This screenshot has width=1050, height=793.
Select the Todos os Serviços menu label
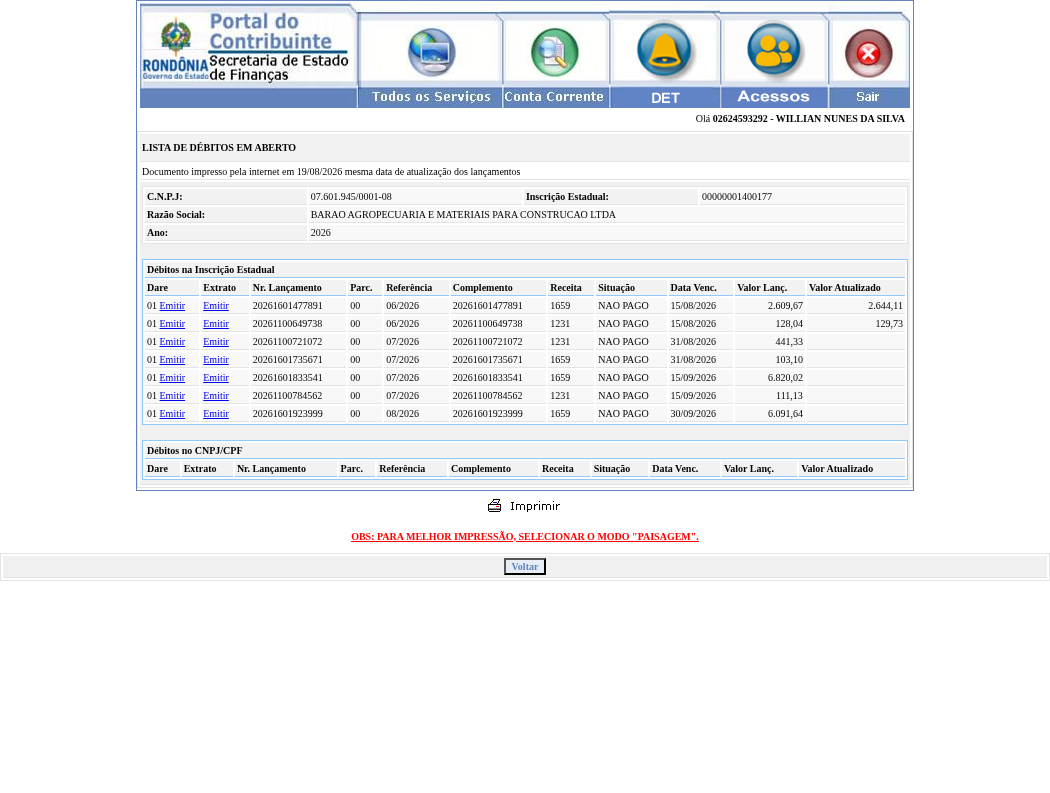pos(431,97)
